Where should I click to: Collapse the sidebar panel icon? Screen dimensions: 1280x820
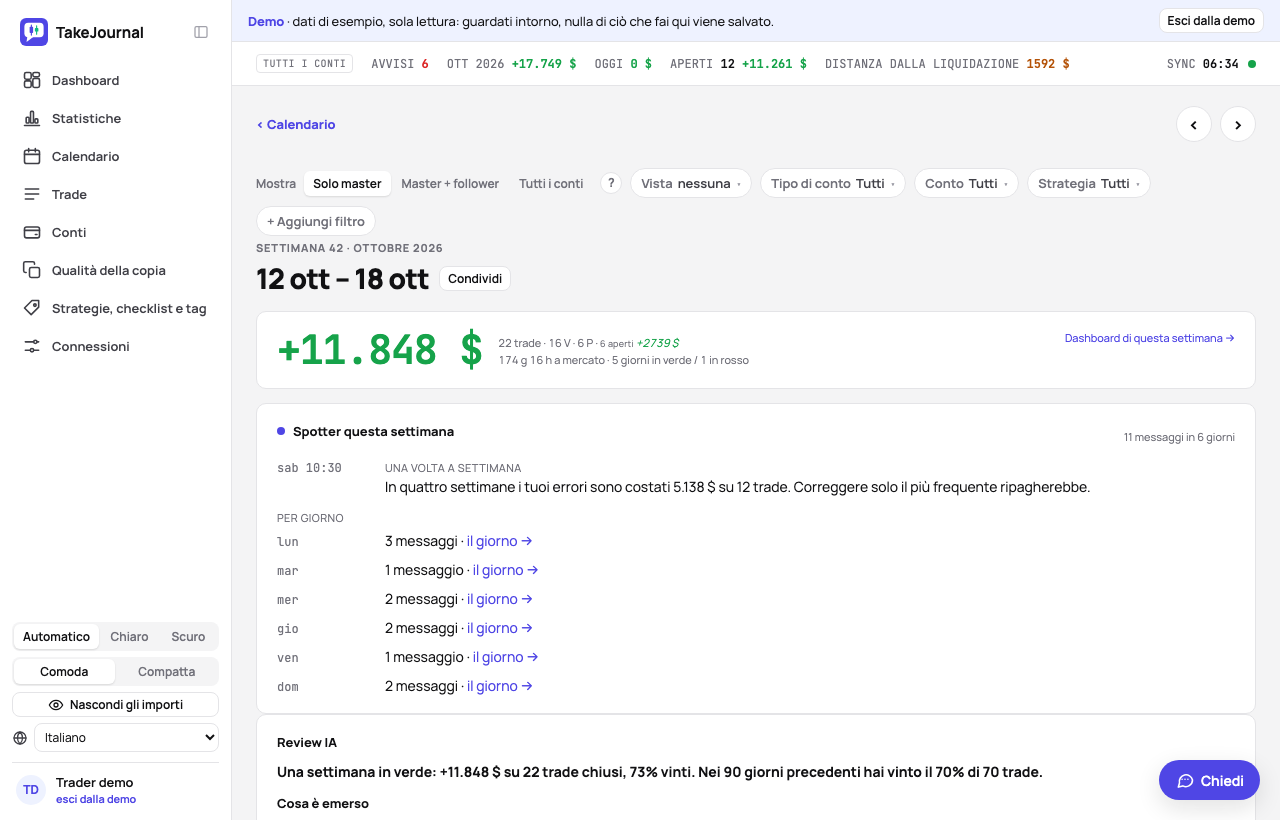coord(201,32)
